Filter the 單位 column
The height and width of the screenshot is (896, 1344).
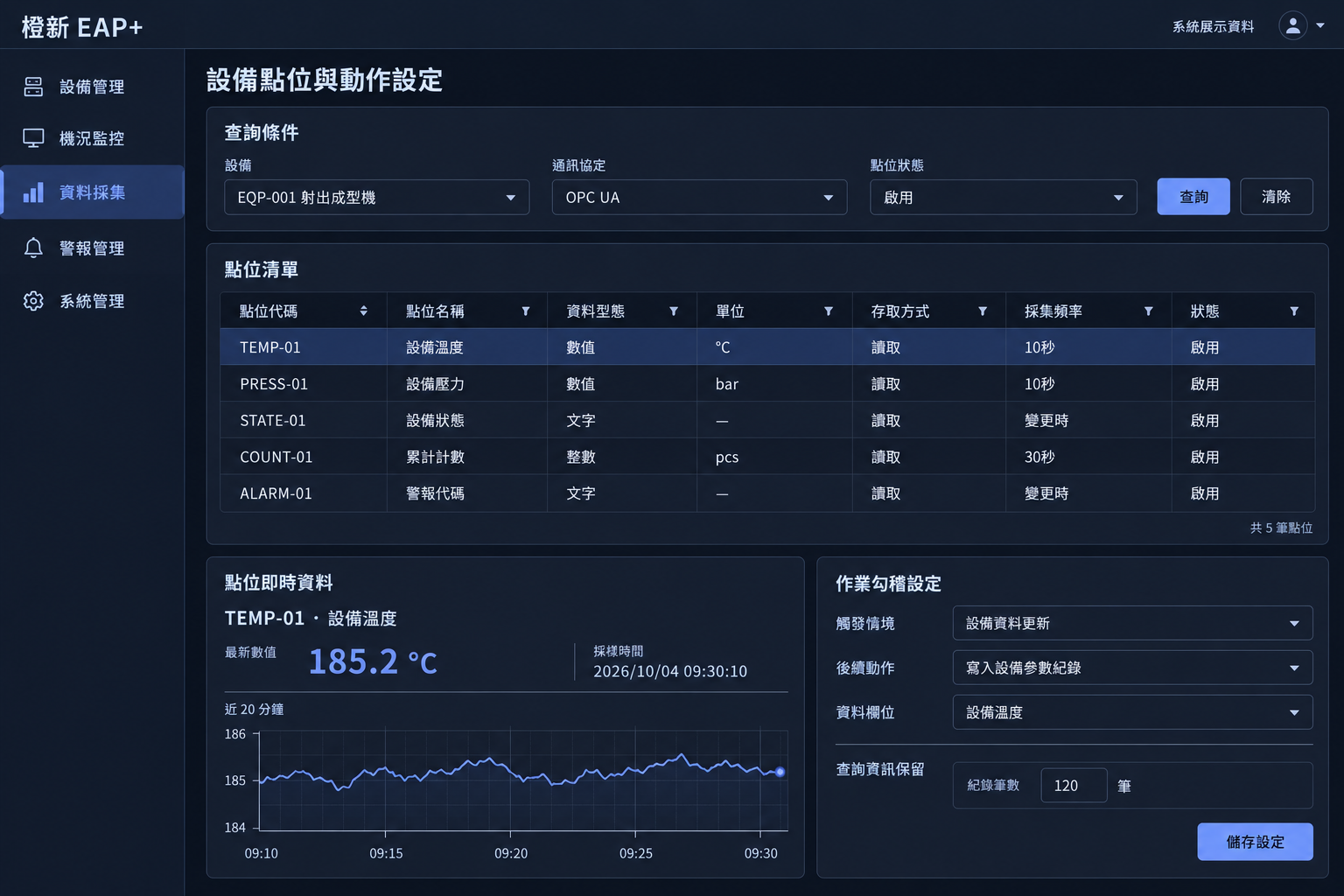tap(829, 311)
